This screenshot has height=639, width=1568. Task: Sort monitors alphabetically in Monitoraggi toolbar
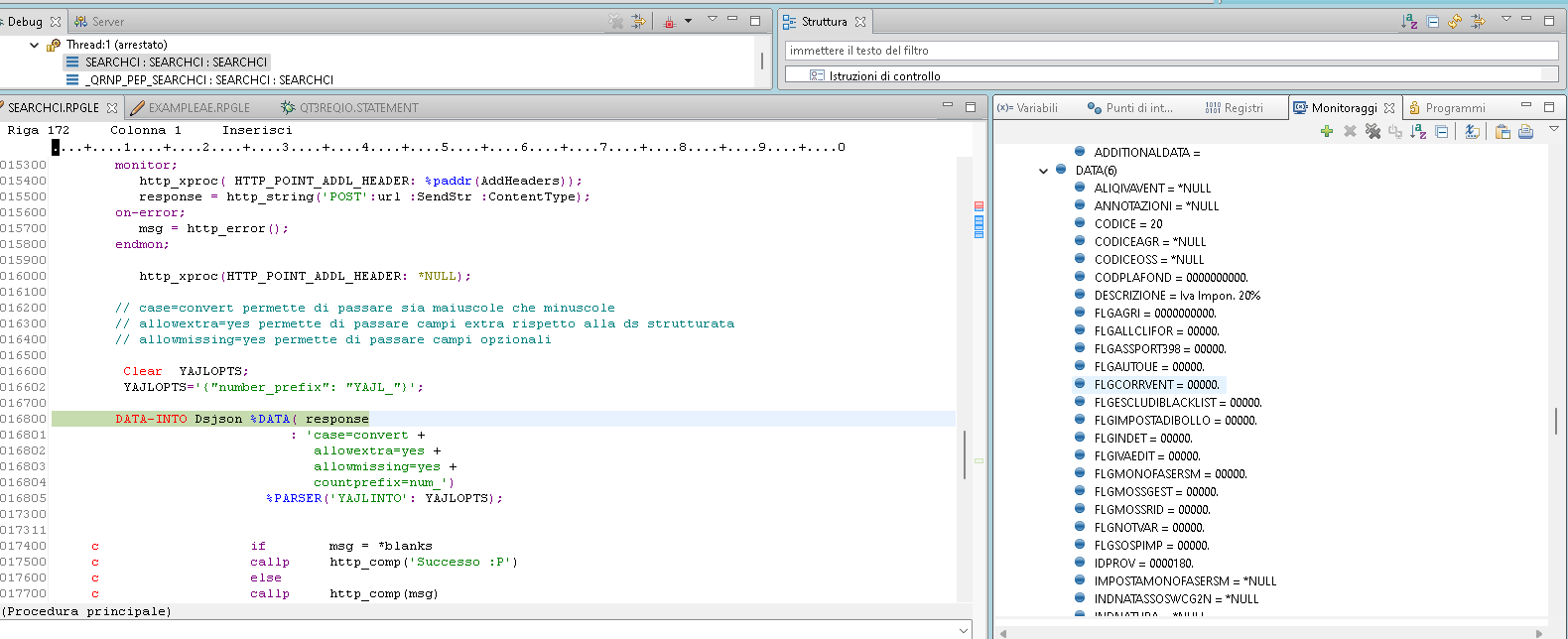pyautogui.click(x=1418, y=131)
